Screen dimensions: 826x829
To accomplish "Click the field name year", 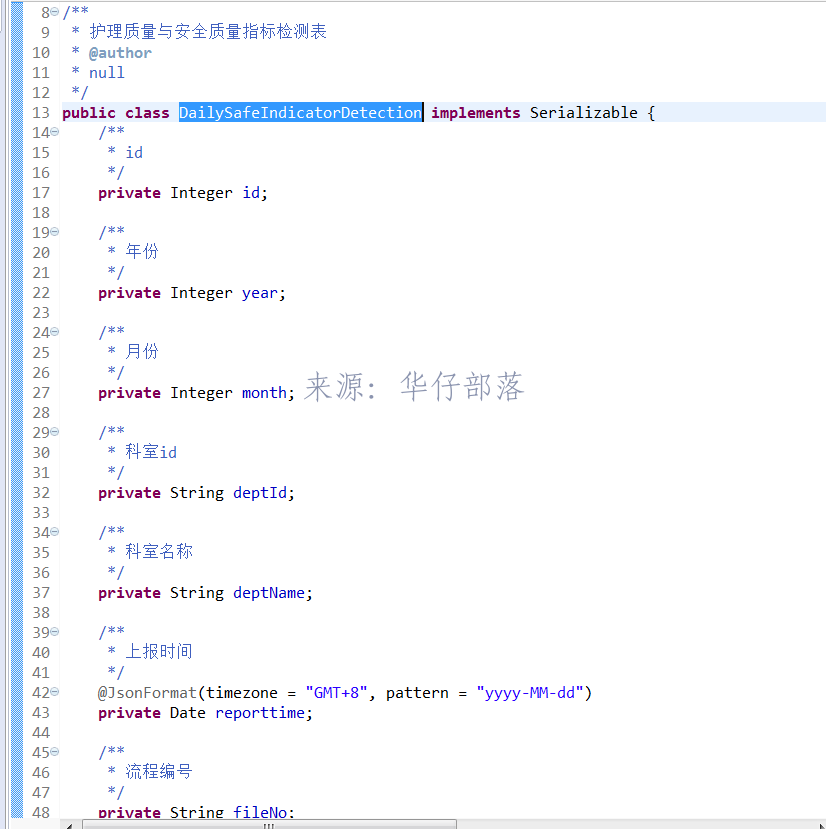I will click(x=260, y=293).
